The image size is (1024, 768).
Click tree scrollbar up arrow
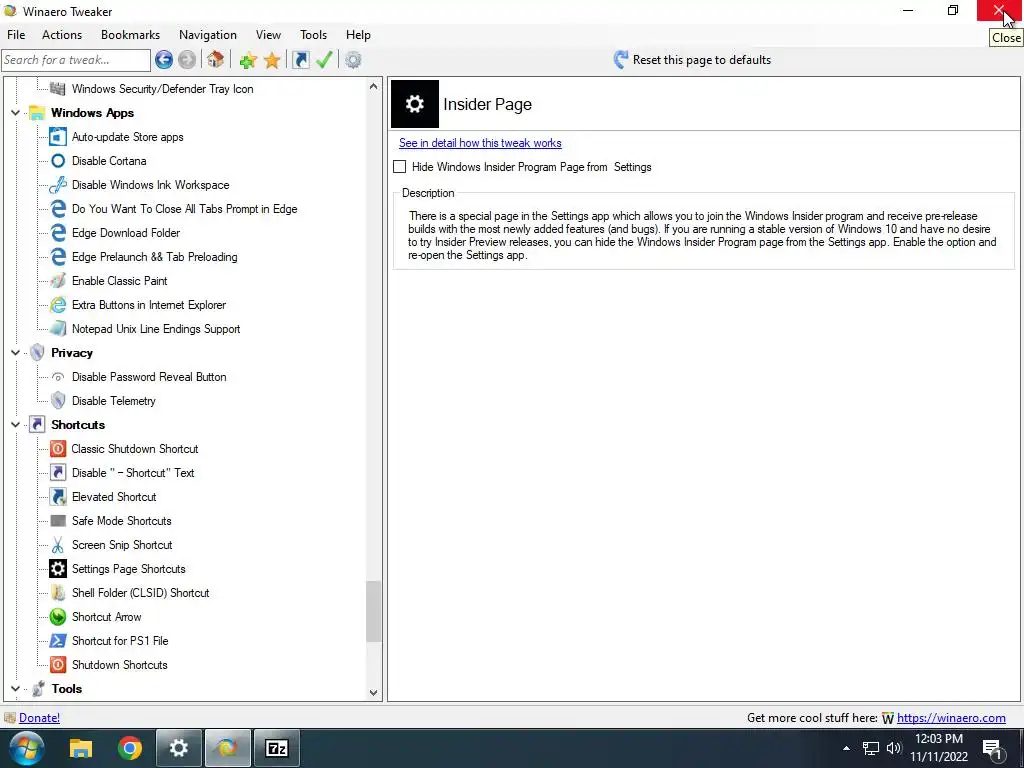point(374,86)
